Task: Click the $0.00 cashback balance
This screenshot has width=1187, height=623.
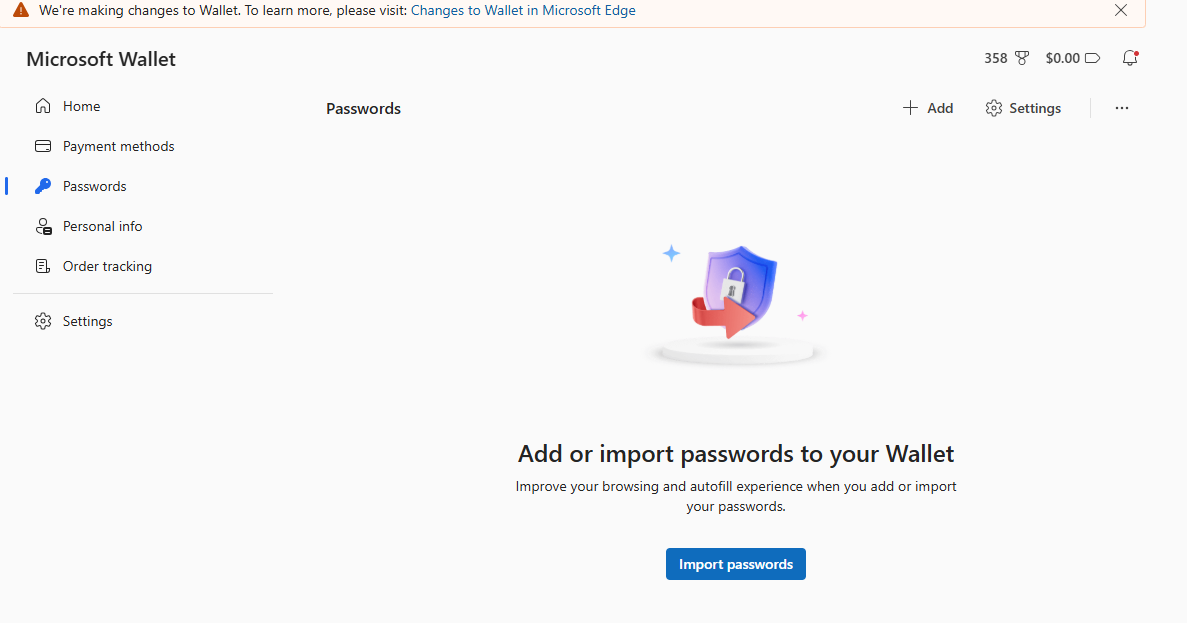Action: [x=1062, y=58]
